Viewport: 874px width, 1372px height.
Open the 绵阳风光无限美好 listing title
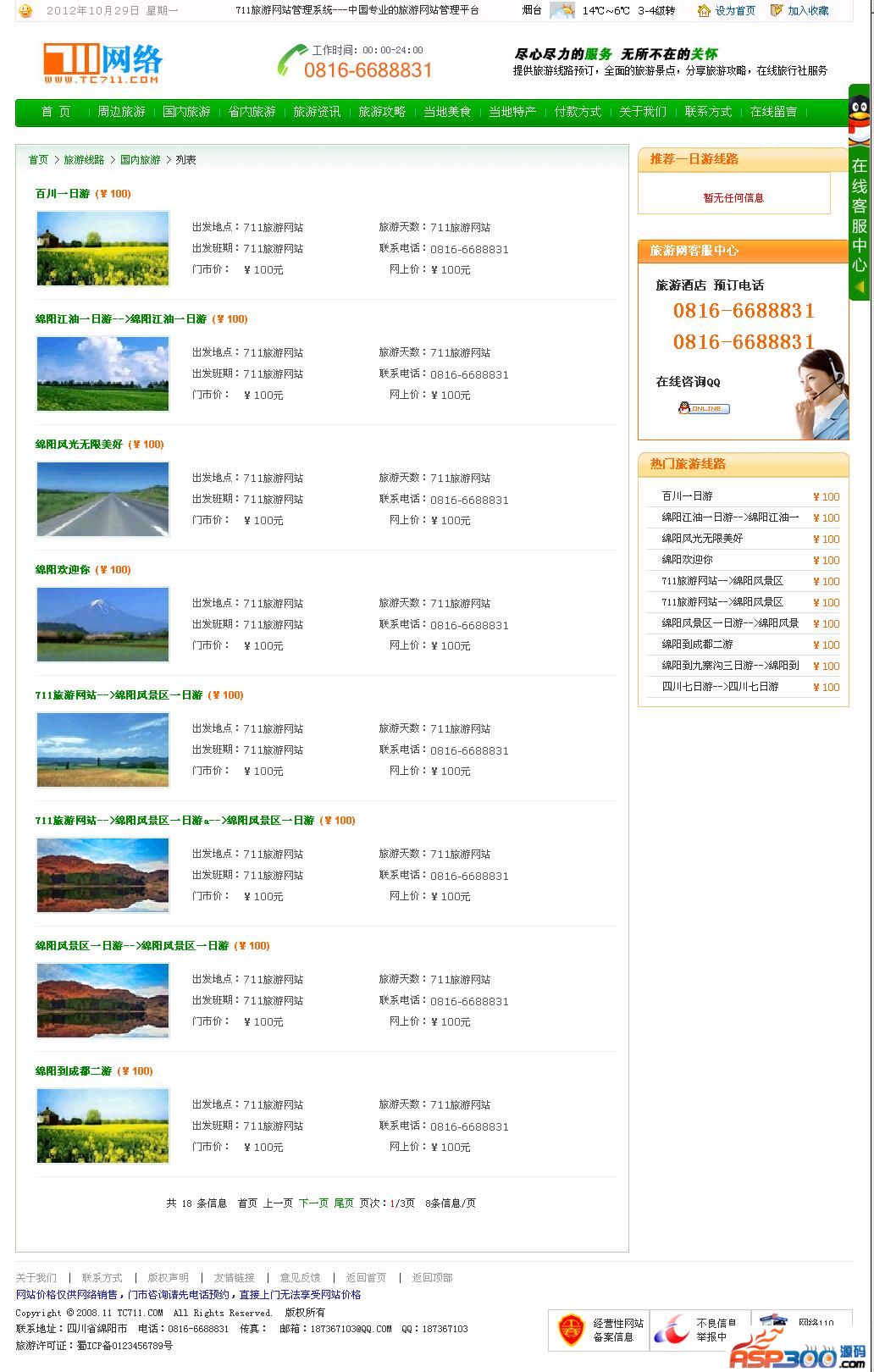tap(79, 445)
